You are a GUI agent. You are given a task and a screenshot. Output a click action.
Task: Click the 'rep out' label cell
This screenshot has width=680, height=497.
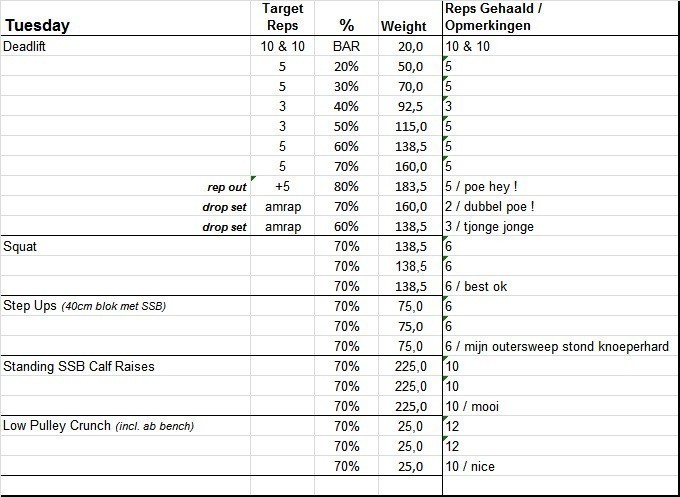(223, 187)
